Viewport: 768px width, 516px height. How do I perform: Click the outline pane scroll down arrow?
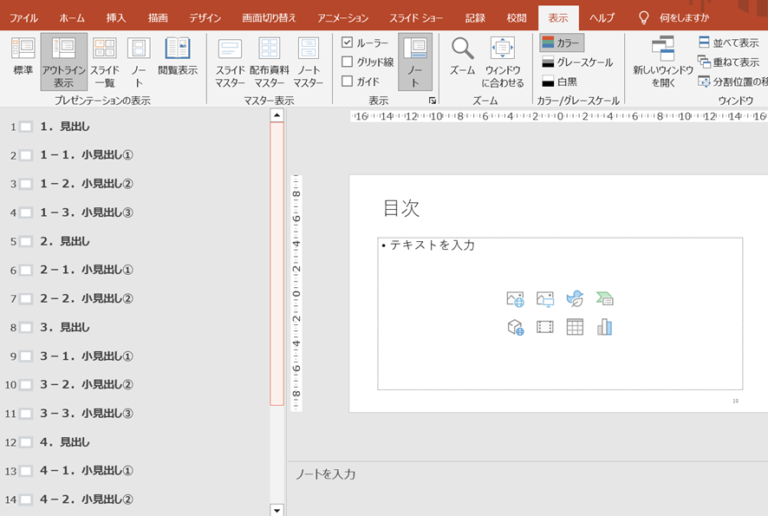tap(277, 510)
